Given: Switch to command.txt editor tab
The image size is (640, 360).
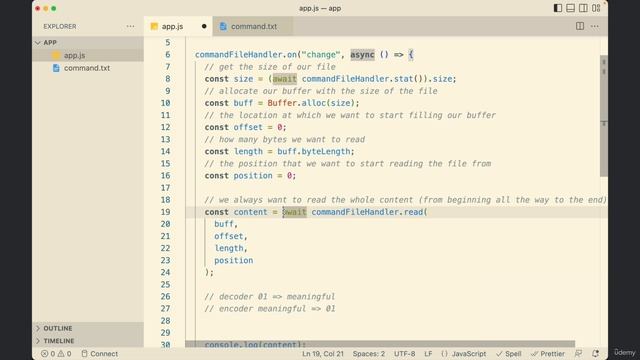Looking at the screenshot, I should [x=253, y=26].
